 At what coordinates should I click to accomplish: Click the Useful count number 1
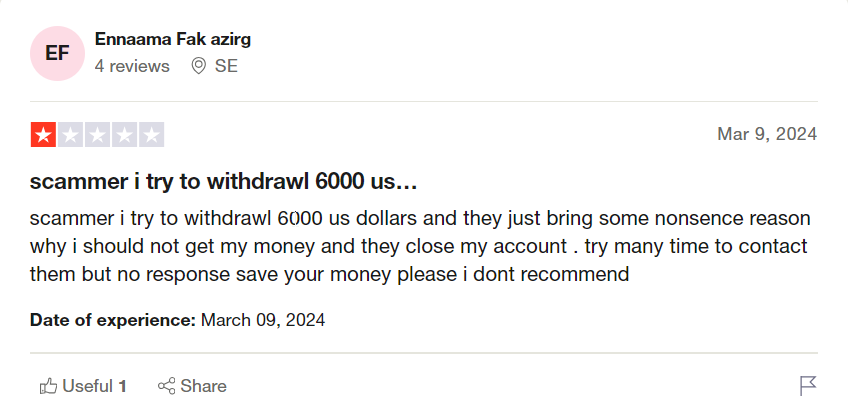(122, 386)
